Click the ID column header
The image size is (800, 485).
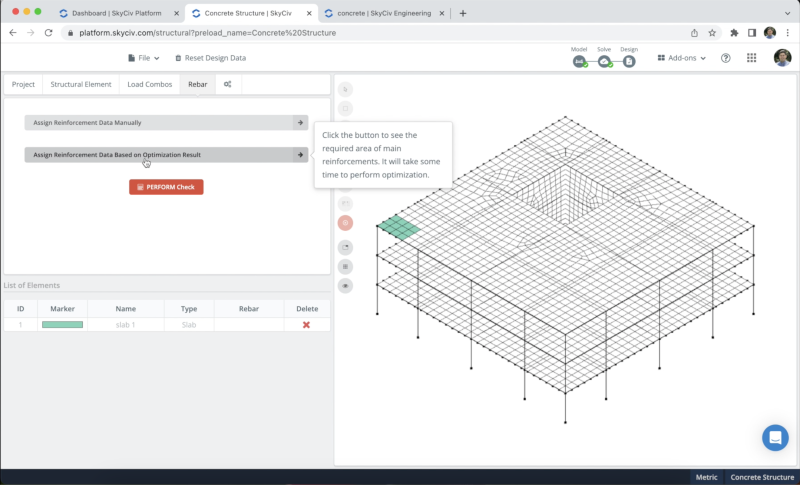(20, 309)
